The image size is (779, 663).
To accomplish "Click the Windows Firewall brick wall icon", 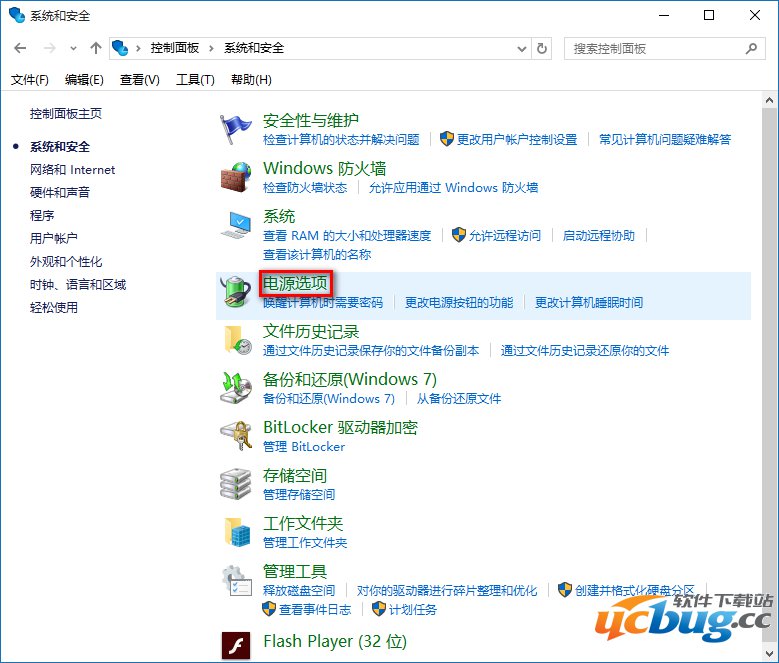I will (236, 177).
